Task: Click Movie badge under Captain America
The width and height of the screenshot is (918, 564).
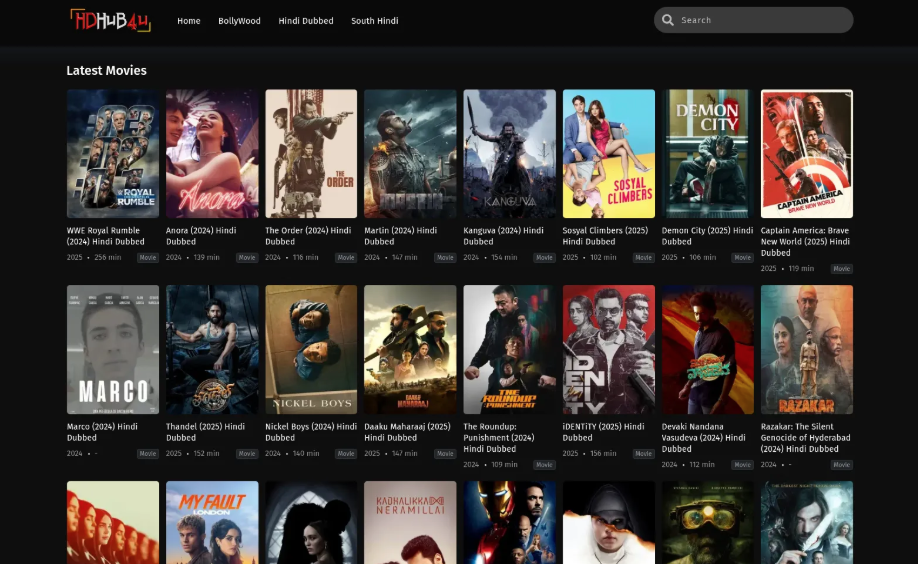Action: click(842, 269)
